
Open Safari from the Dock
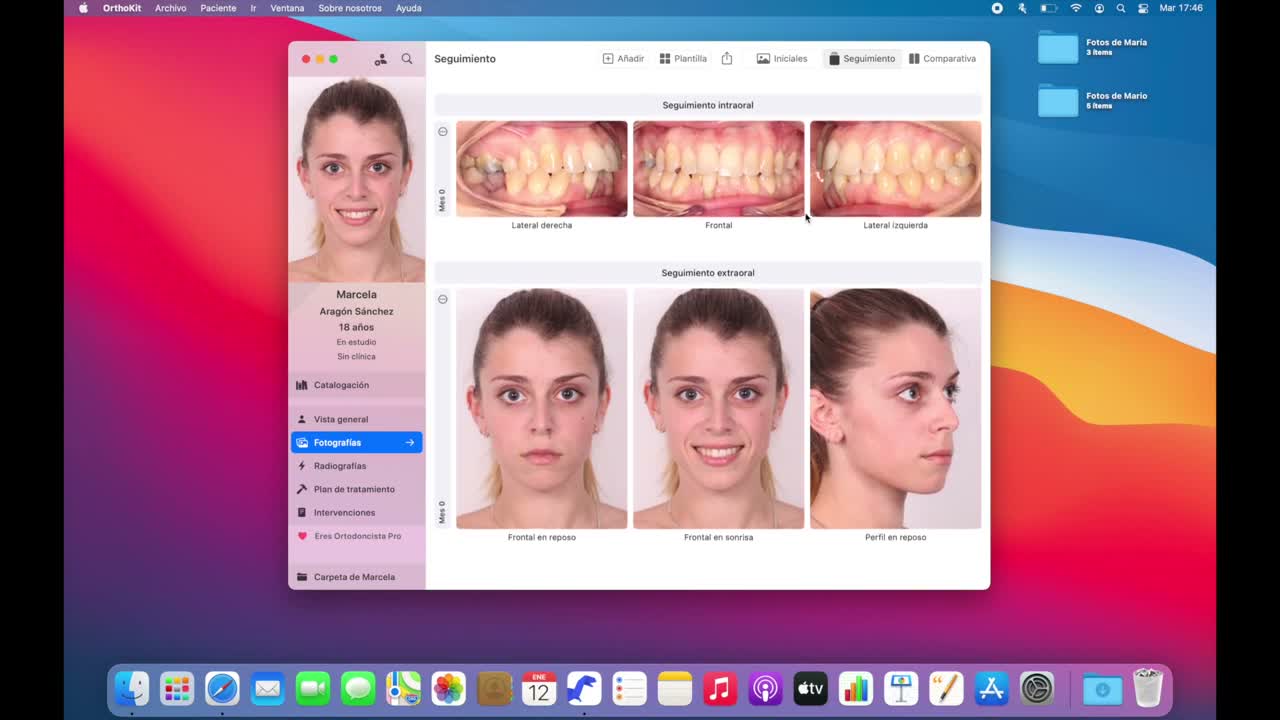[x=222, y=688]
